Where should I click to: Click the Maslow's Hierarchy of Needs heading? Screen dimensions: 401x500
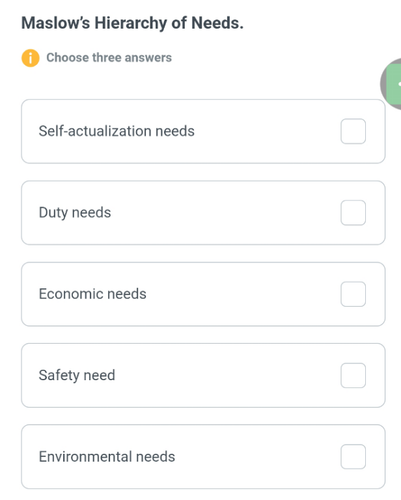click(x=132, y=23)
